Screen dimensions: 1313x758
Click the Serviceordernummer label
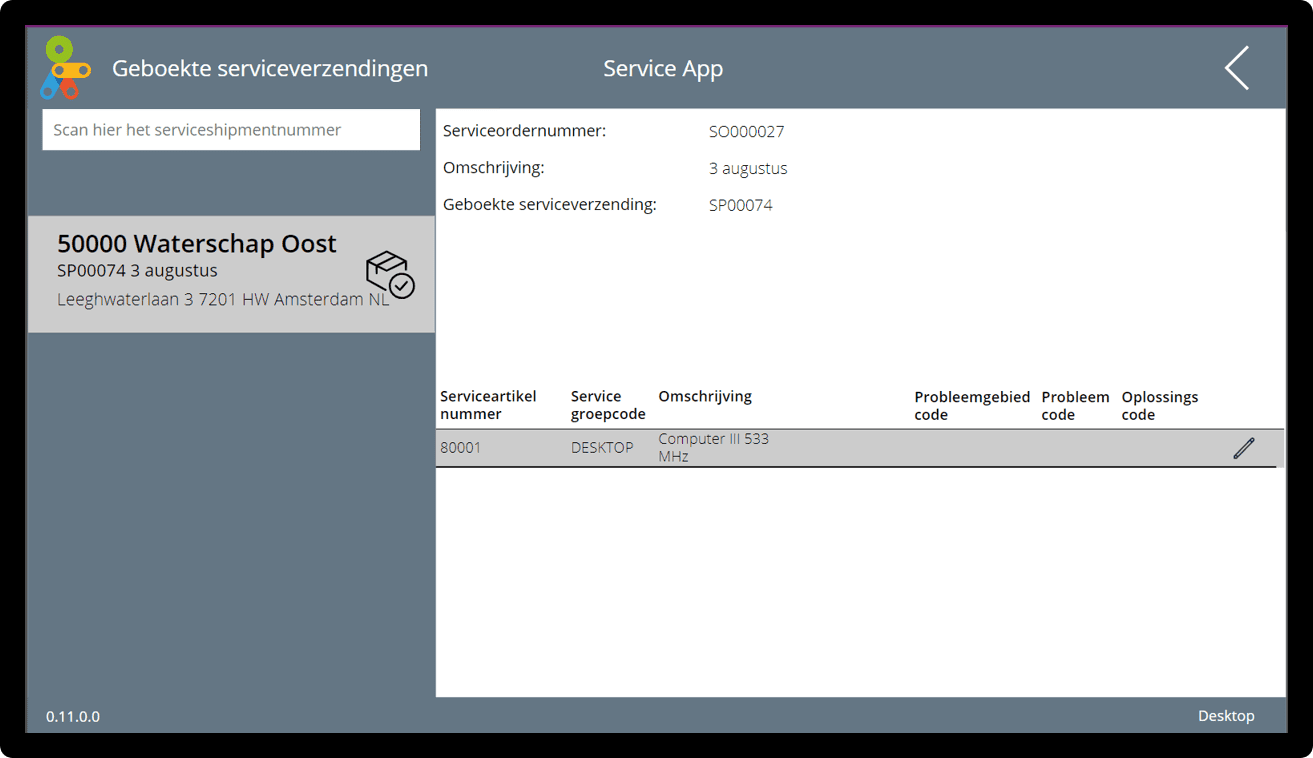(525, 131)
